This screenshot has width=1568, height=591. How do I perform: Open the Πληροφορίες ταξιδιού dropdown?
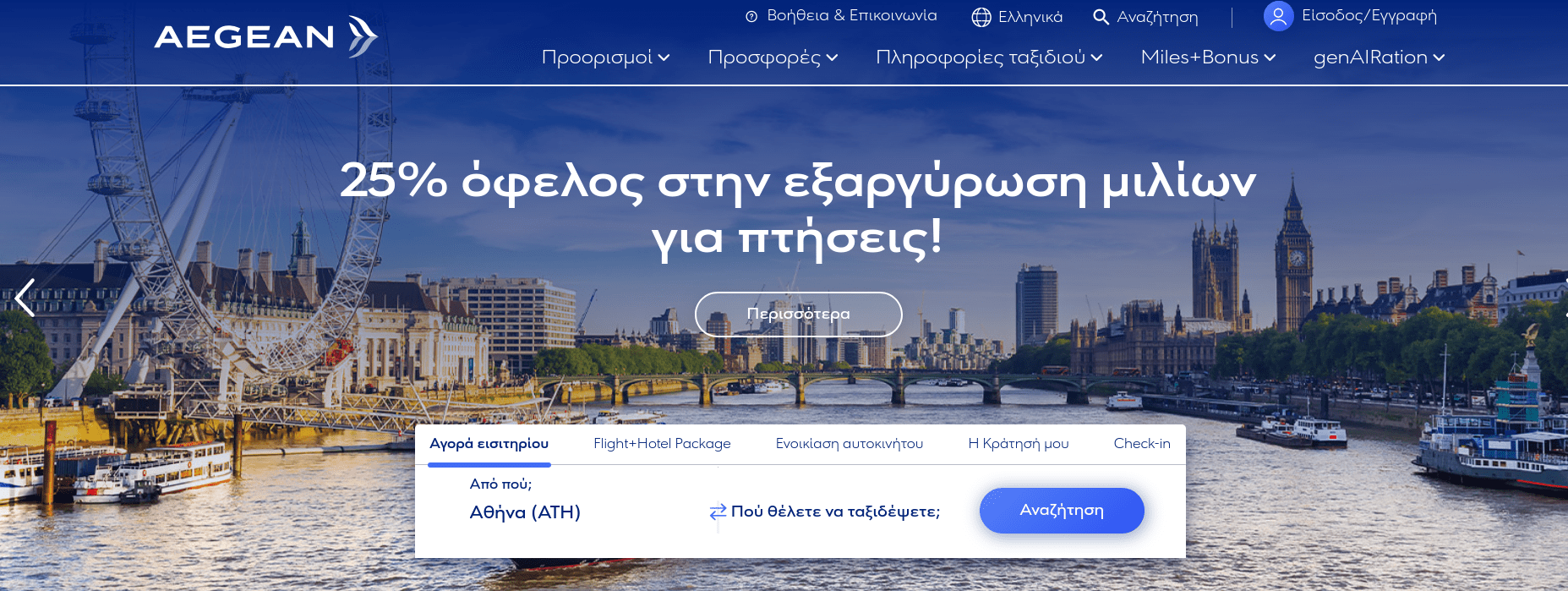989,57
